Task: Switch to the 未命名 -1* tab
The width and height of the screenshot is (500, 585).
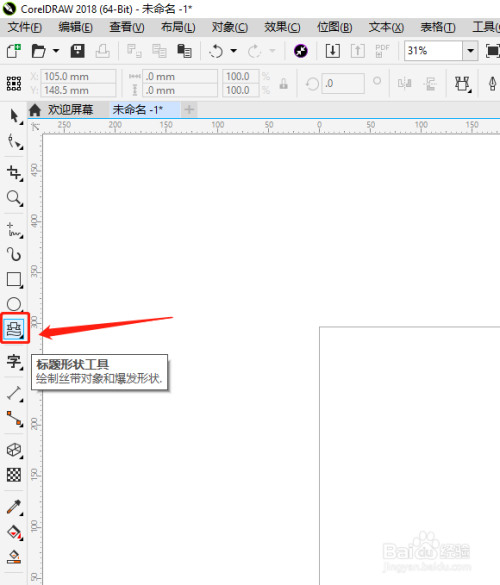Action: [x=145, y=110]
